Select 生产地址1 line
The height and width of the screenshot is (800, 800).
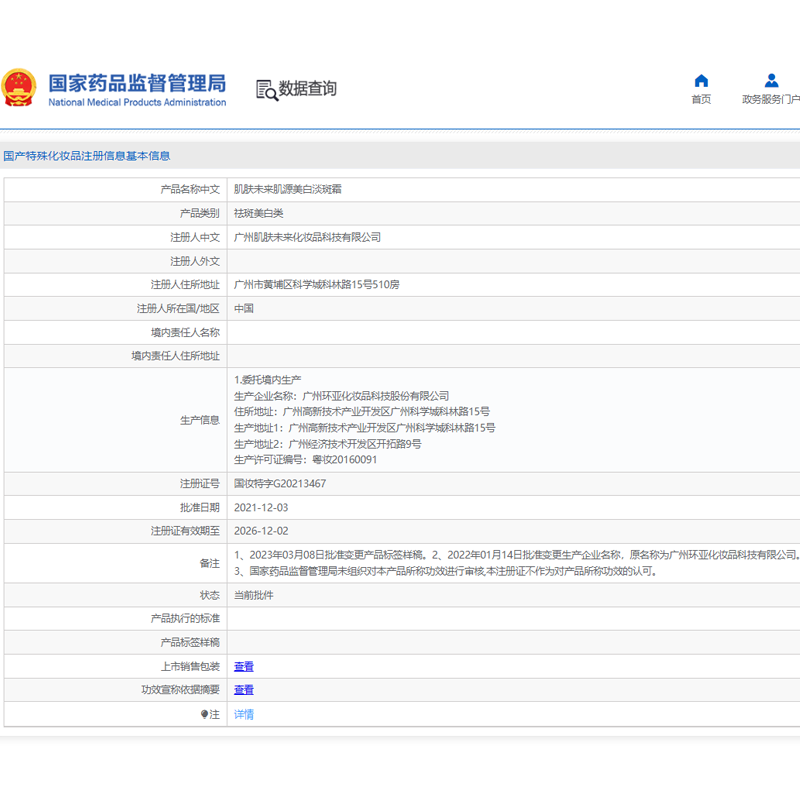click(365, 428)
